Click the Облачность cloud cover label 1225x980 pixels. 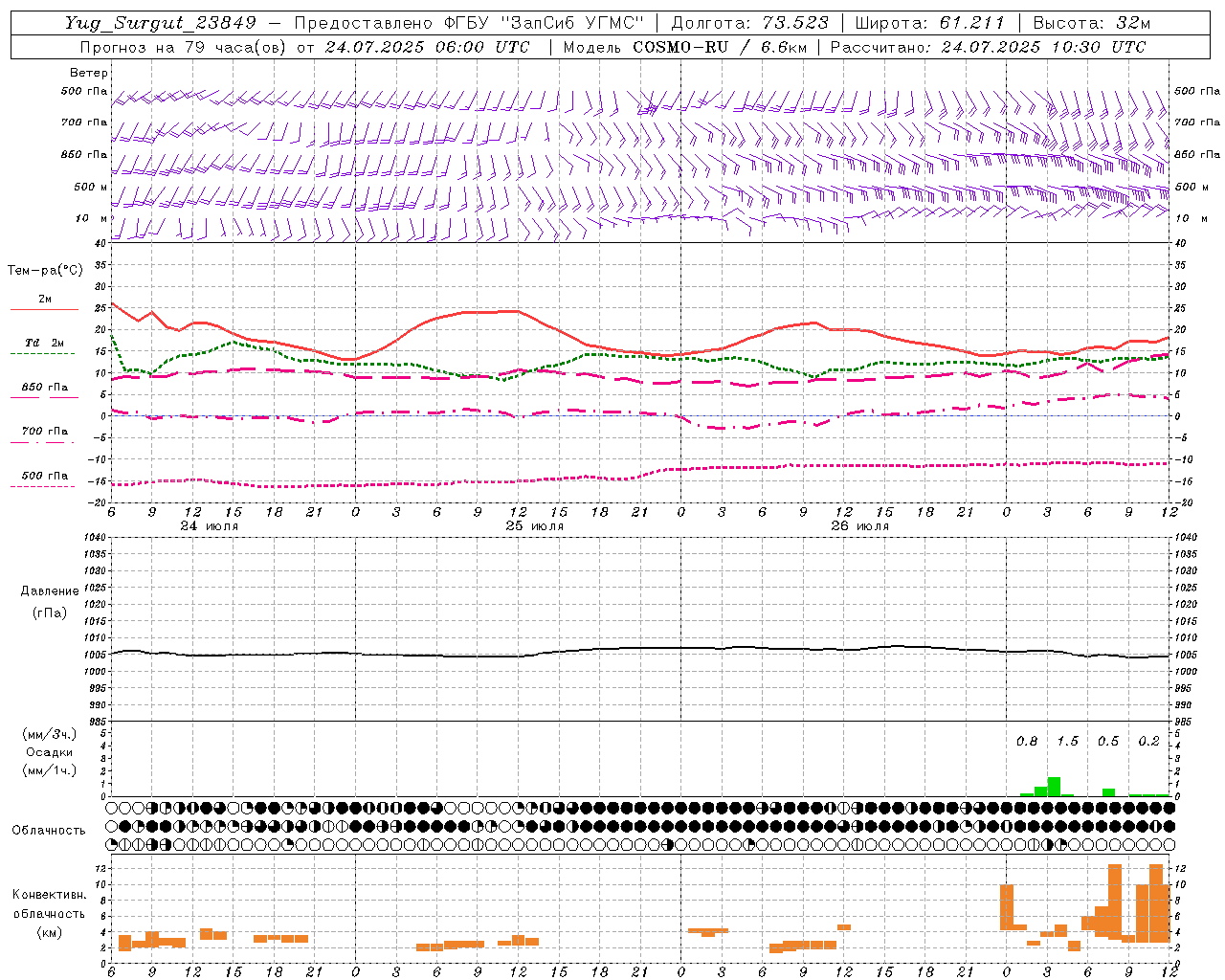click(x=49, y=830)
